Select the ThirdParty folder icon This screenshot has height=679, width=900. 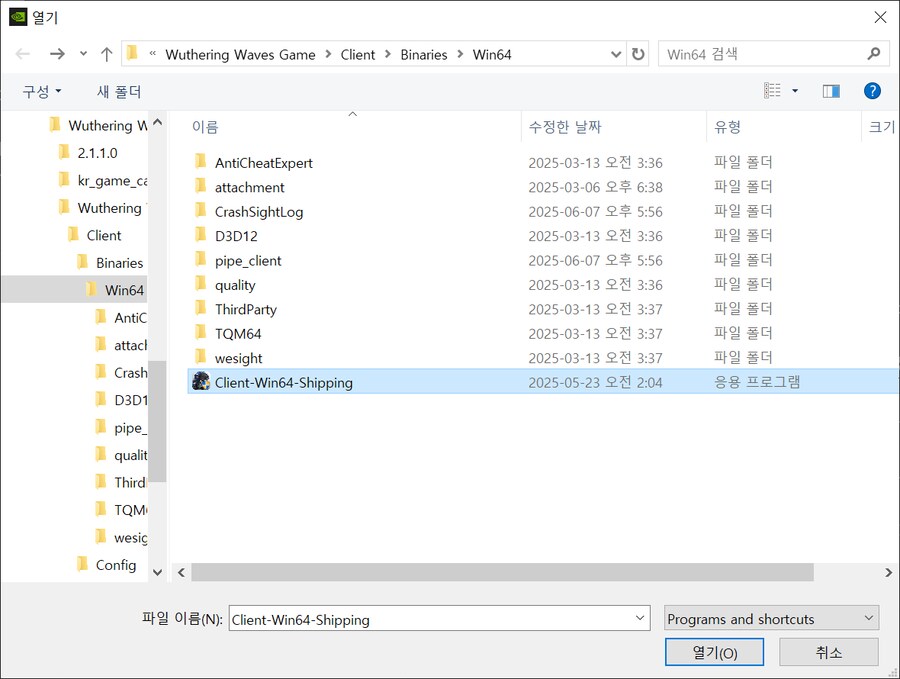coord(200,308)
